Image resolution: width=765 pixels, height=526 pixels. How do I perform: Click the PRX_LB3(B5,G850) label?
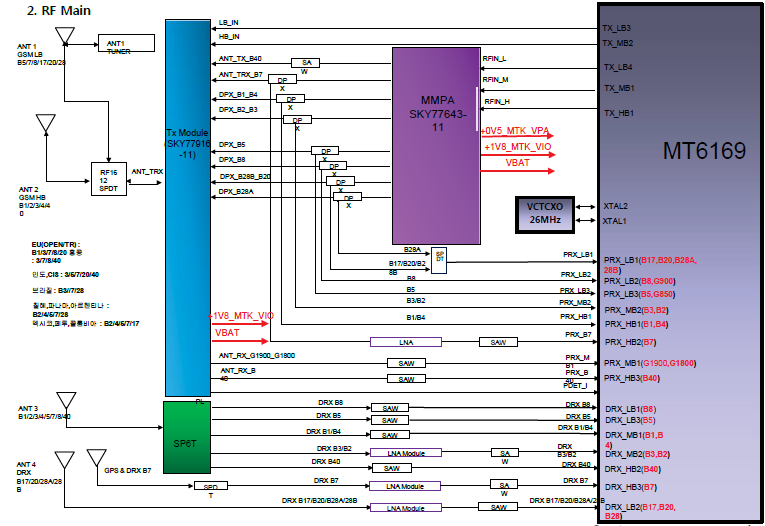click(640, 294)
